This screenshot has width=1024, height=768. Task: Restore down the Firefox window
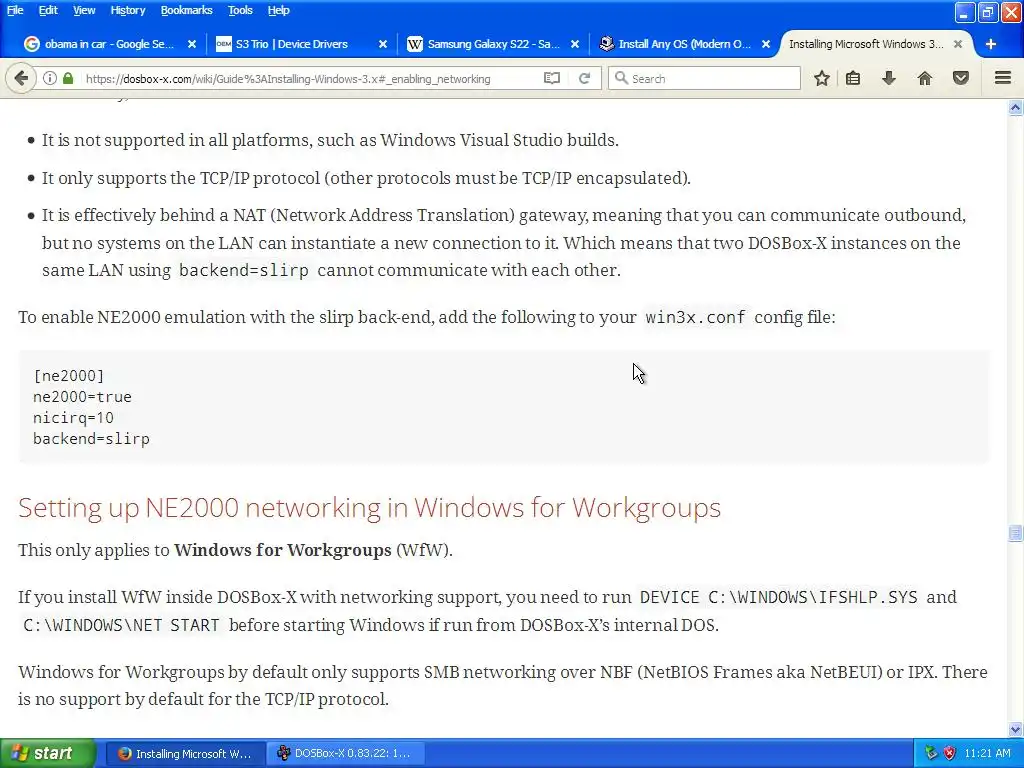point(987,12)
